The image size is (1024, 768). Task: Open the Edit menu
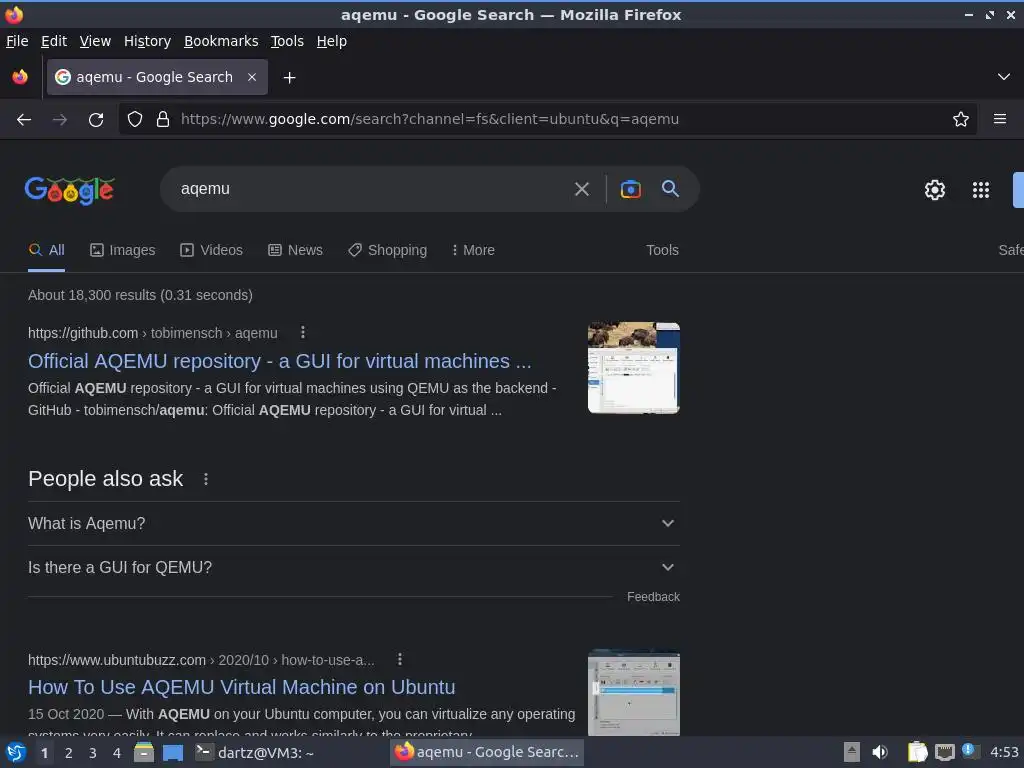[54, 41]
